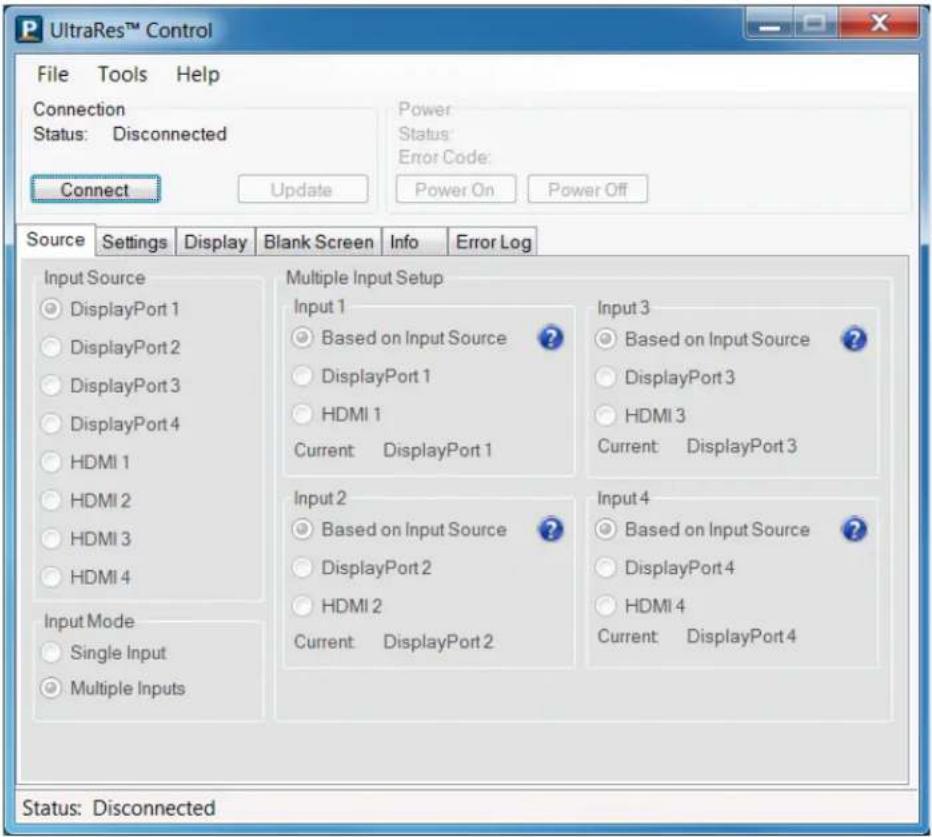Set Input 4 to HDMI 4
The width and height of the screenshot is (932, 837).
pyautogui.click(x=606, y=606)
